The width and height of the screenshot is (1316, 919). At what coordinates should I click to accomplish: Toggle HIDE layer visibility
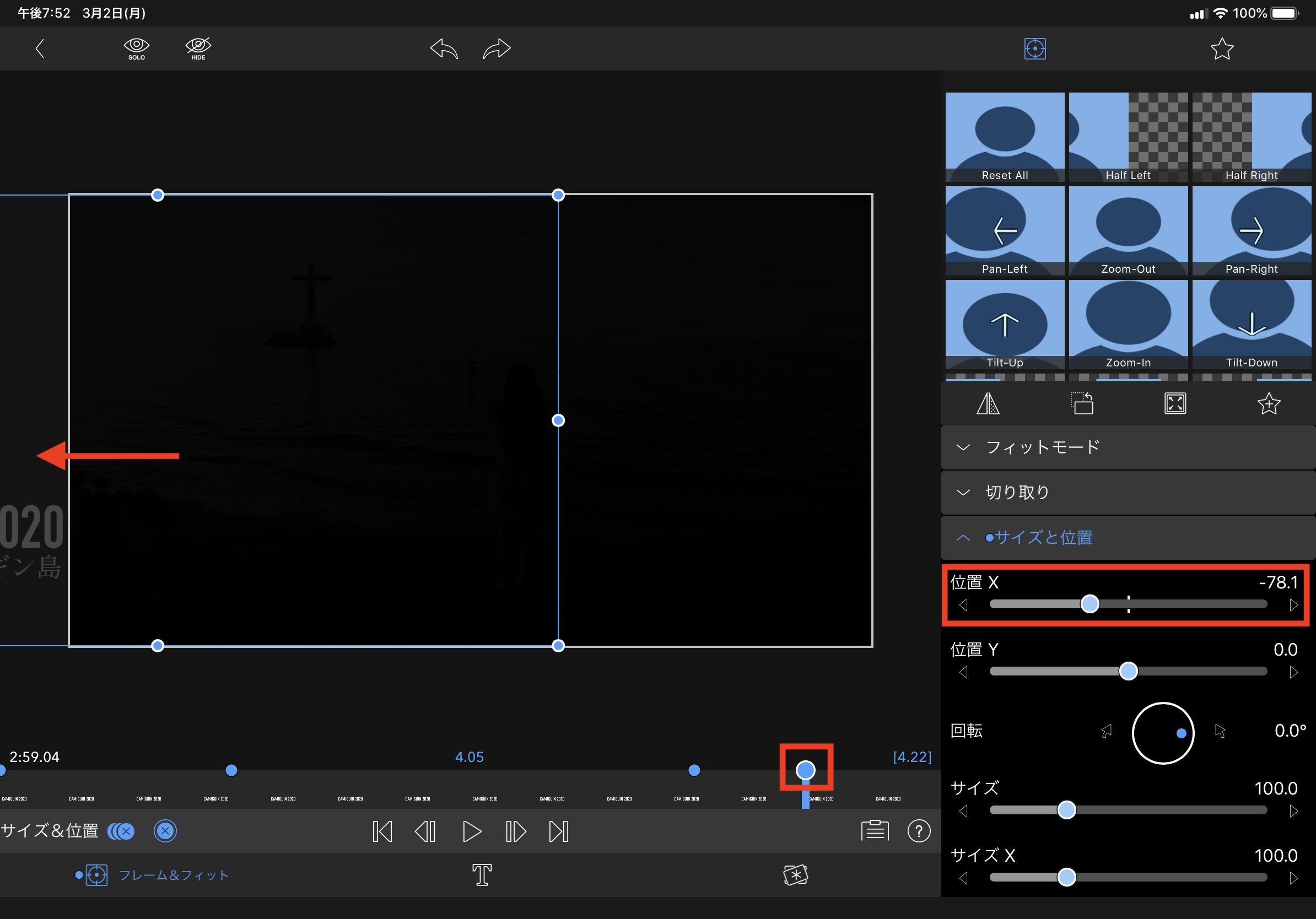point(198,48)
